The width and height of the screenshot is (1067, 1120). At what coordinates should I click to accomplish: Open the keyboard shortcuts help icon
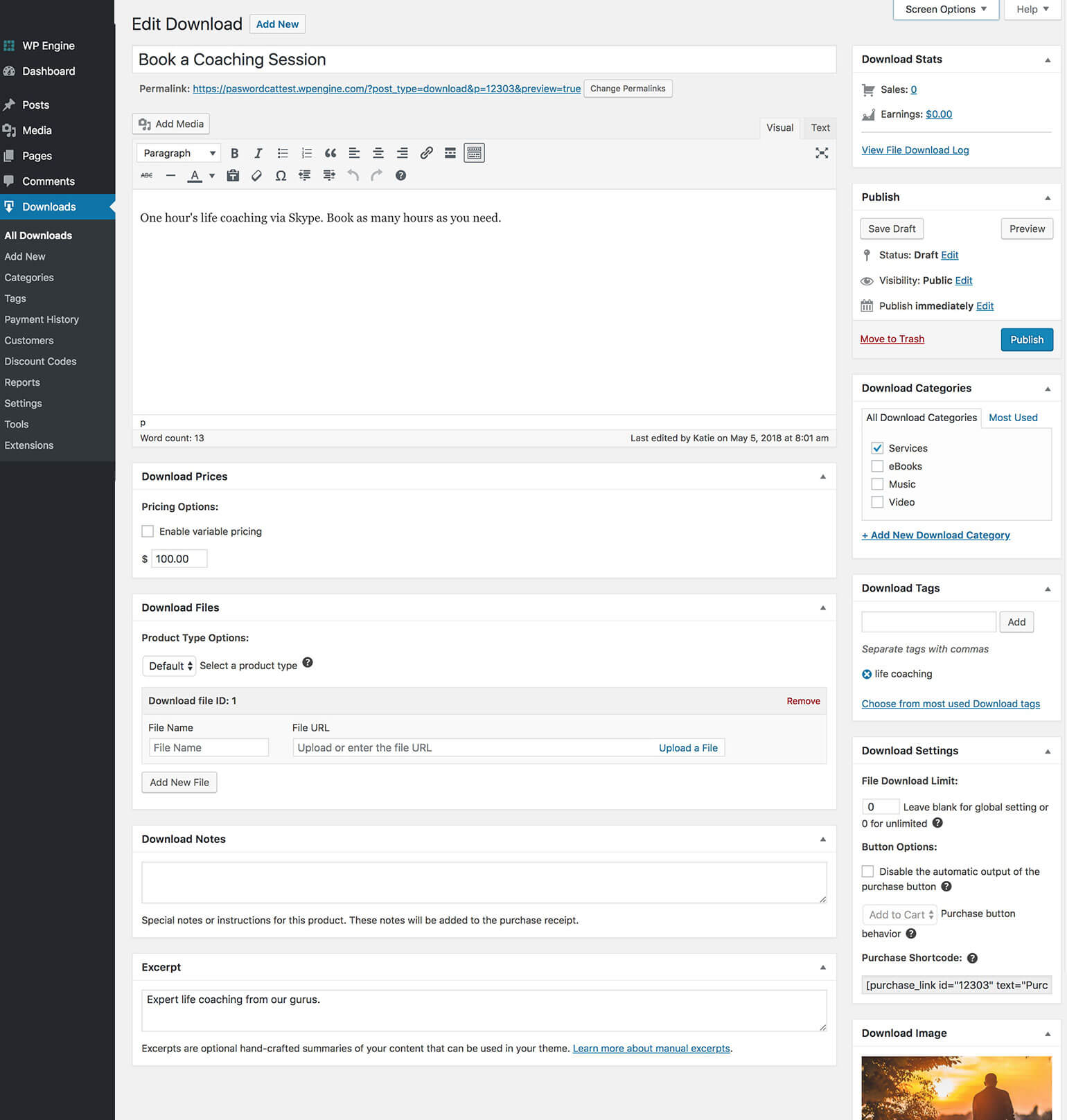(400, 176)
